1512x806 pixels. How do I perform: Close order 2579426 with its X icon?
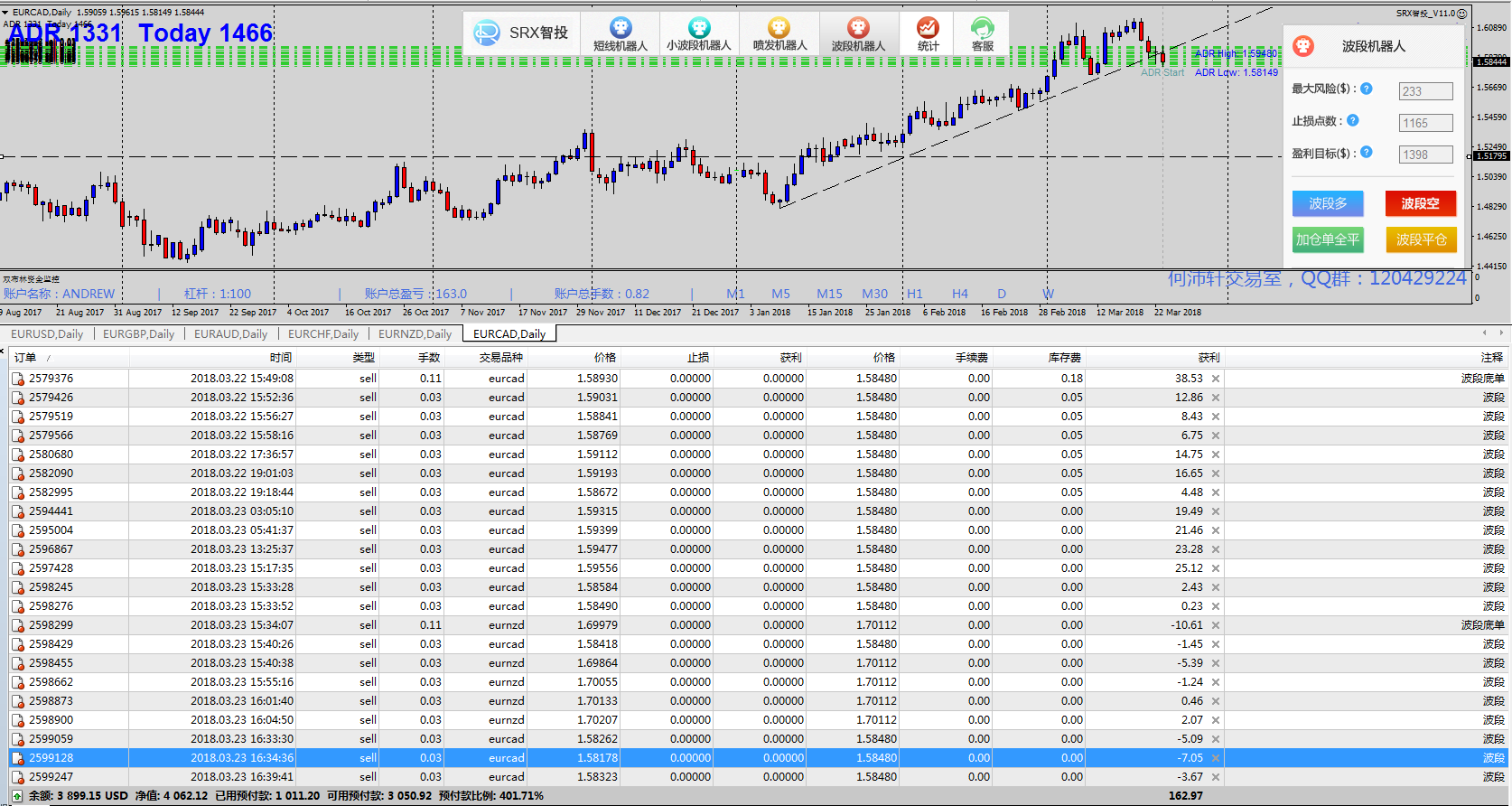coord(1216,398)
